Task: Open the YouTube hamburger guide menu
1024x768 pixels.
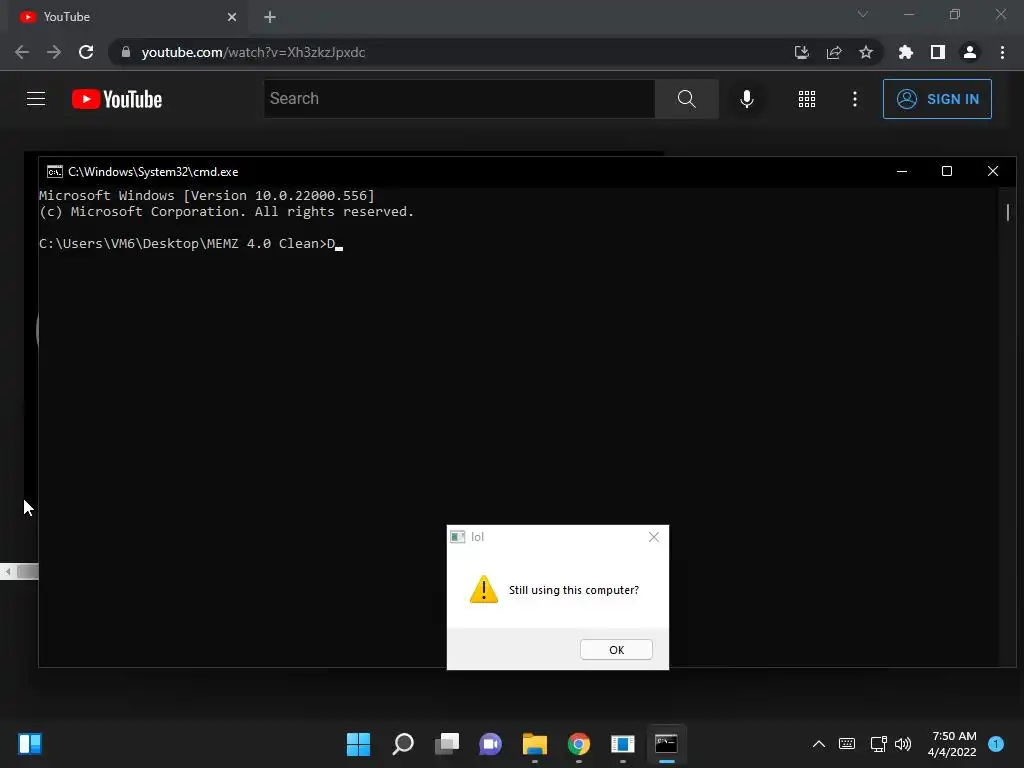Action: (36, 99)
